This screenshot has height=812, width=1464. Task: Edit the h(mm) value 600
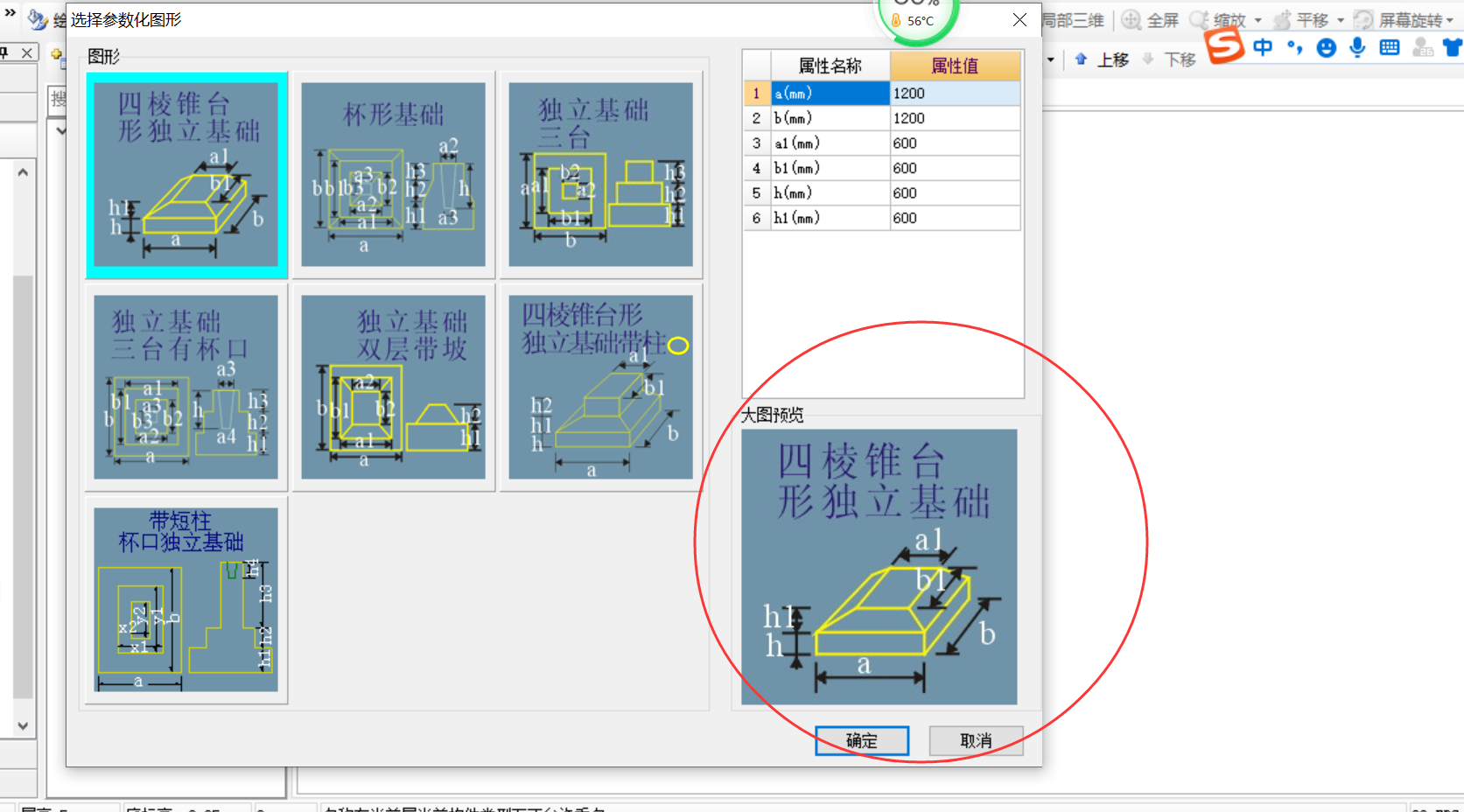point(955,192)
